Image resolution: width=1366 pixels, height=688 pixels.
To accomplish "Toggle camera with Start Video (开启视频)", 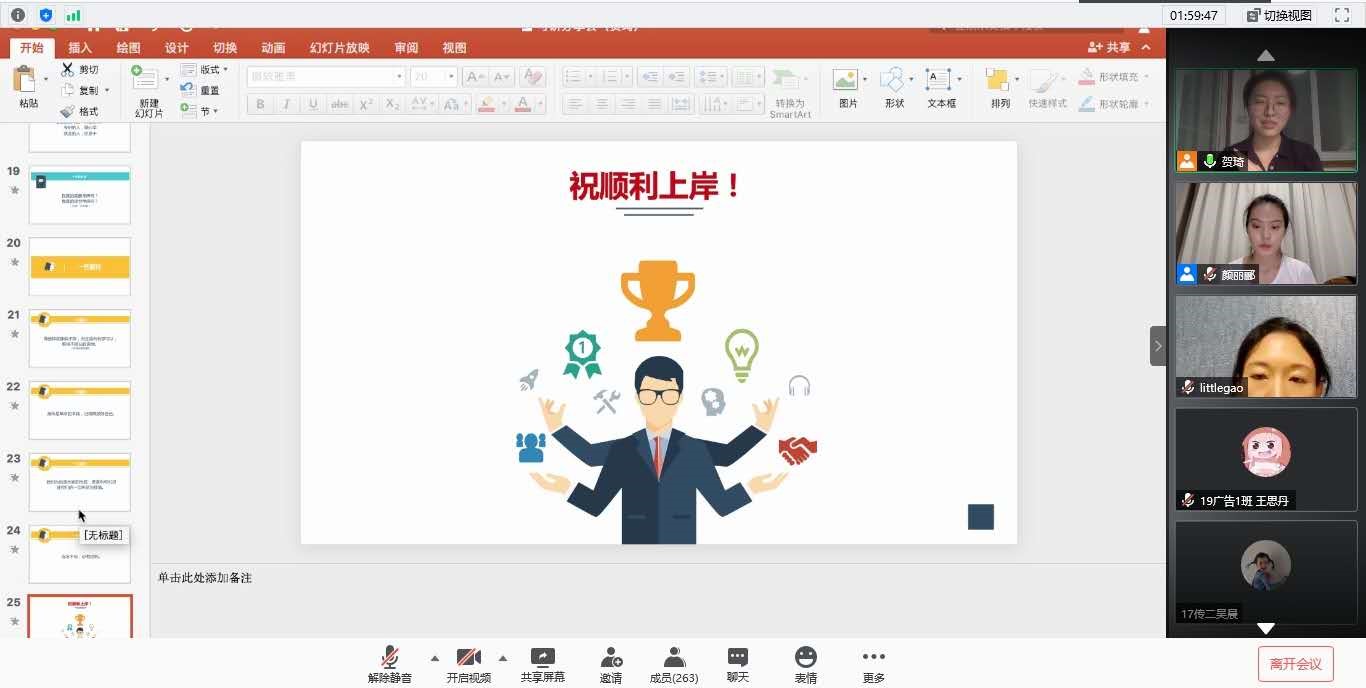I will pos(468,657).
